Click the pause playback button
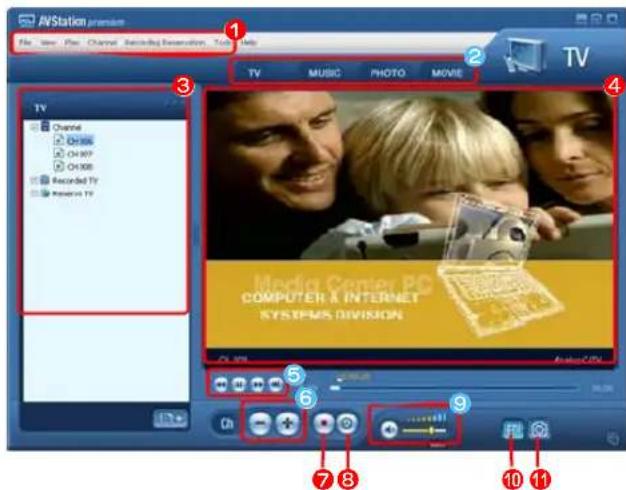This screenshot has width=626, height=490. coord(239,385)
